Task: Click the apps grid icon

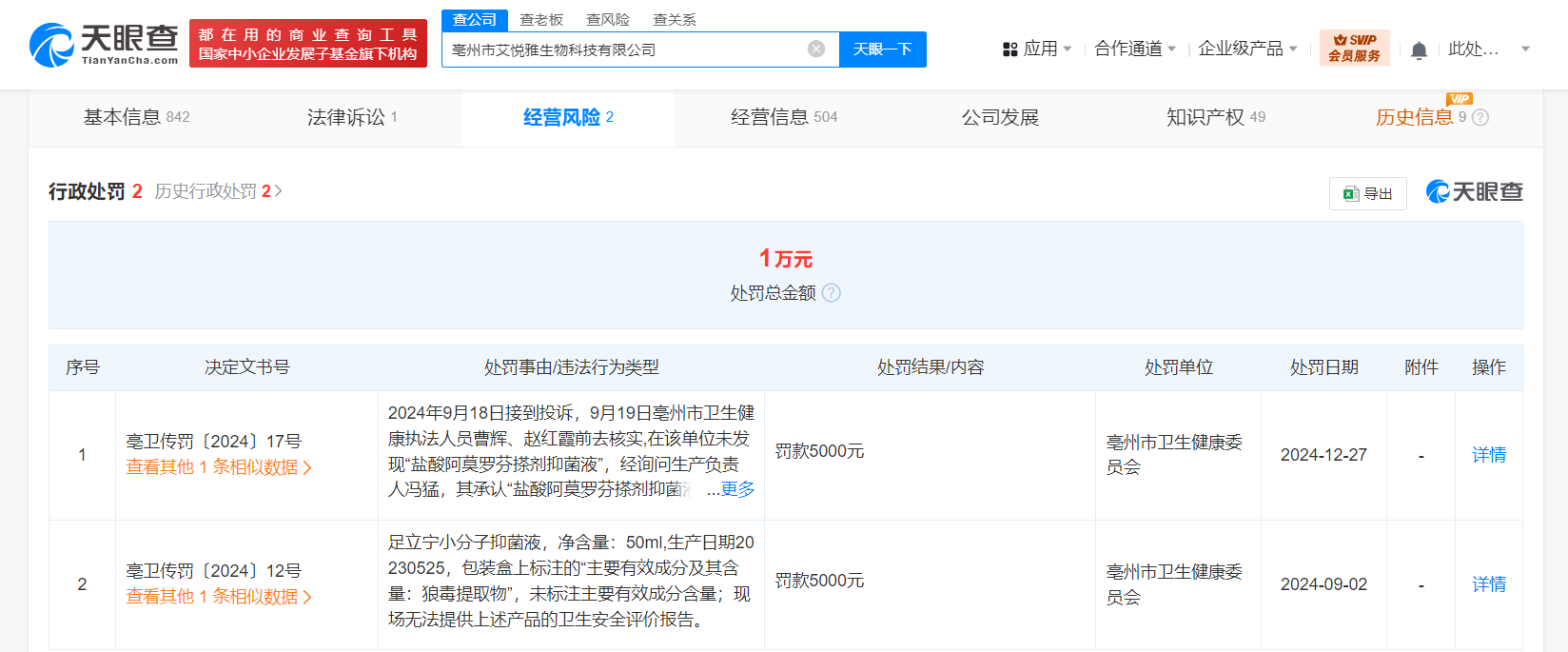Action: point(1010,49)
